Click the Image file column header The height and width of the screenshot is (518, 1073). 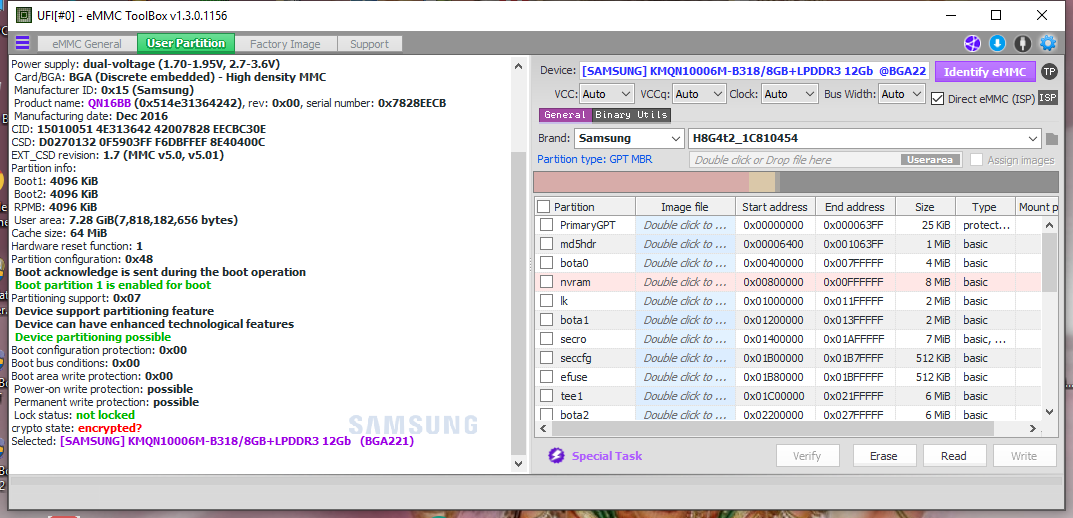[x=685, y=207]
